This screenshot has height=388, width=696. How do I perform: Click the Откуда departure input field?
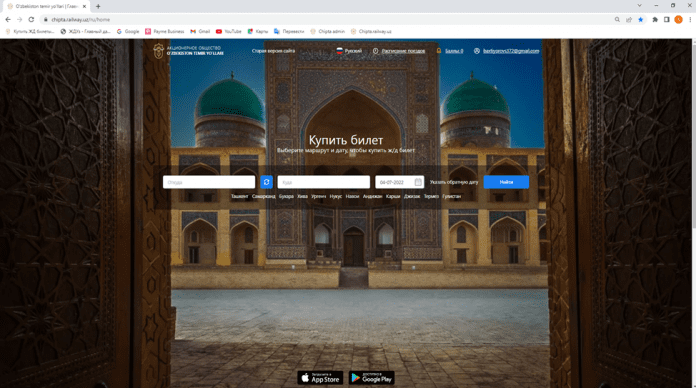click(x=209, y=182)
